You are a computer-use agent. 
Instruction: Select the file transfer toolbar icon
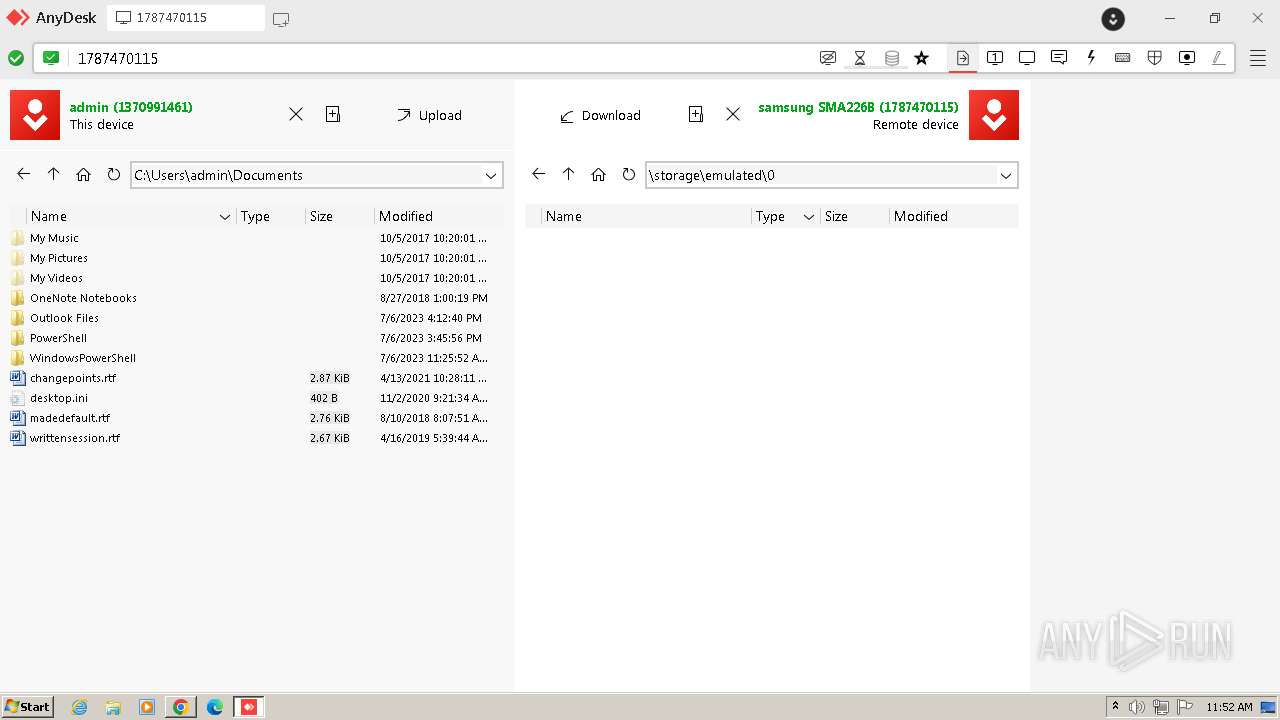pos(962,58)
